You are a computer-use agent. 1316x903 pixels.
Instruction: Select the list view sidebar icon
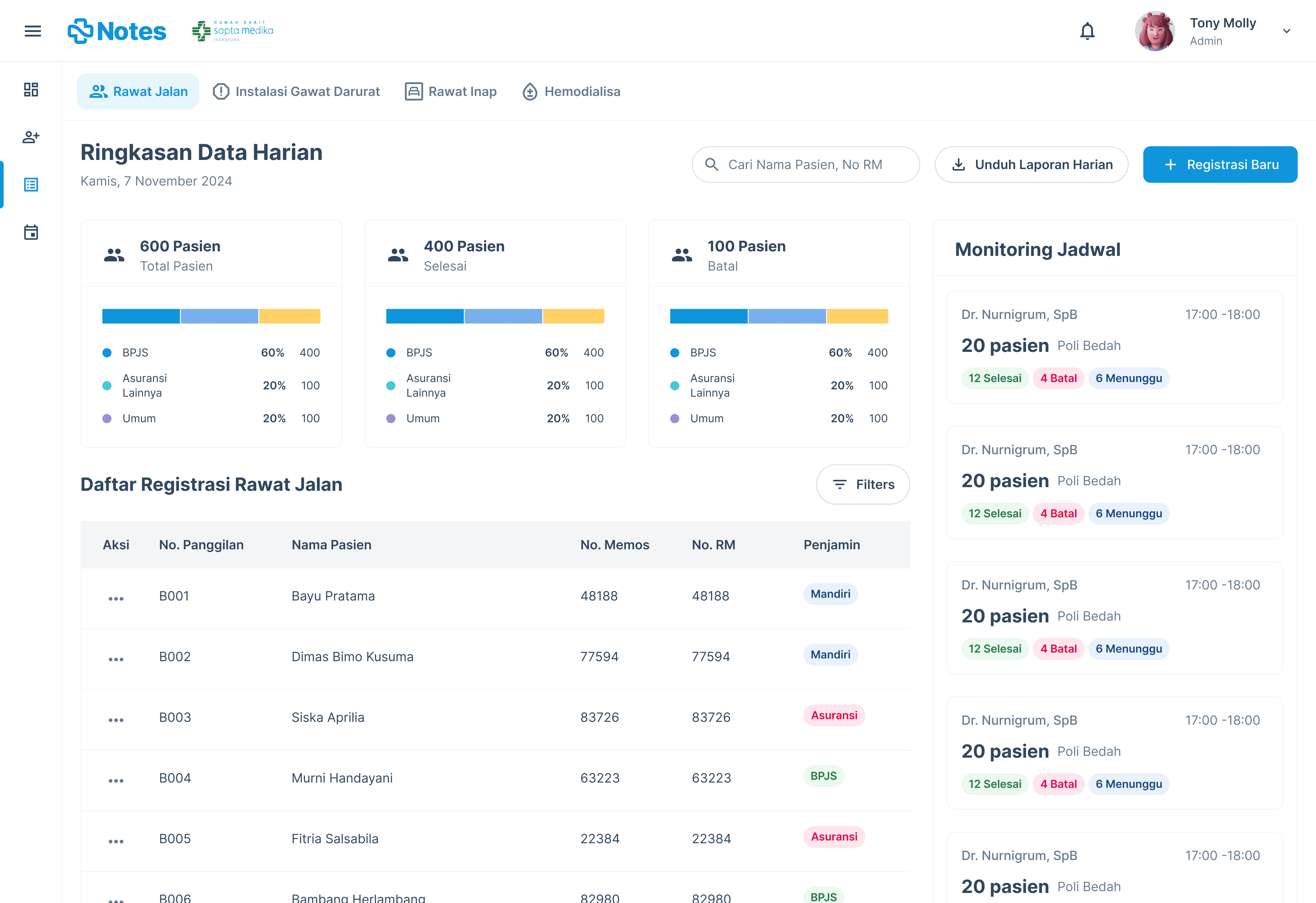pyautogui.click(x=31, y=185)
